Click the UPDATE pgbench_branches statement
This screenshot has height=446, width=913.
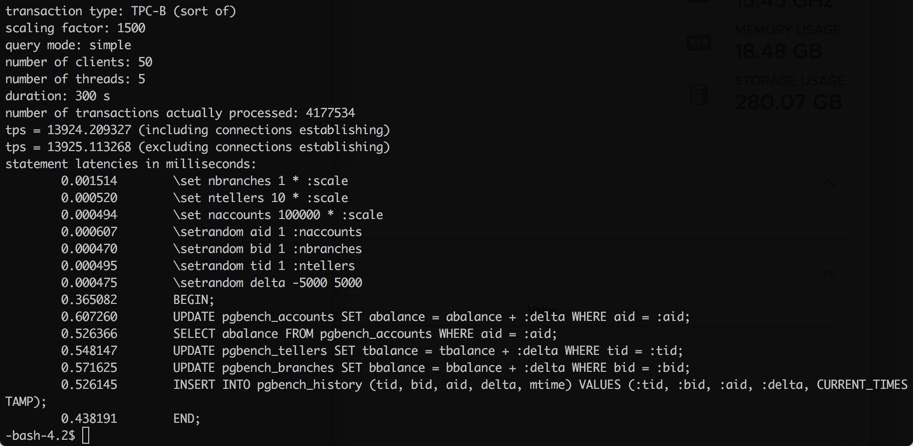pyautogui.click(x=431, y=367)
